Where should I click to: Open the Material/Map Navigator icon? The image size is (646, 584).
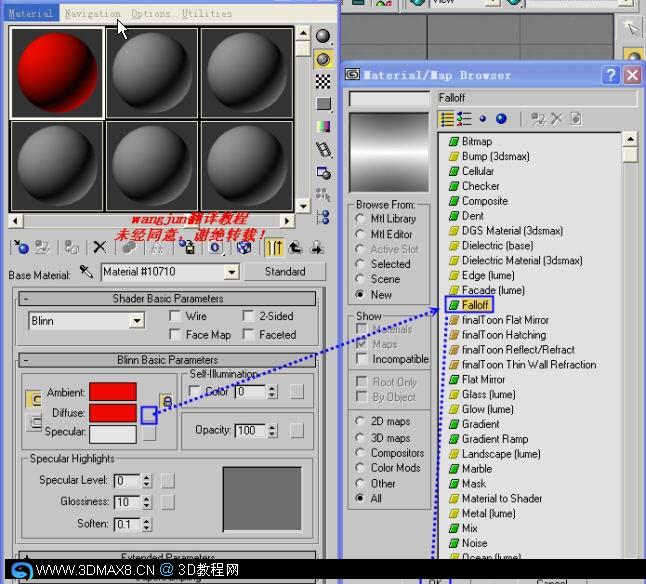[x=323, y=217]
